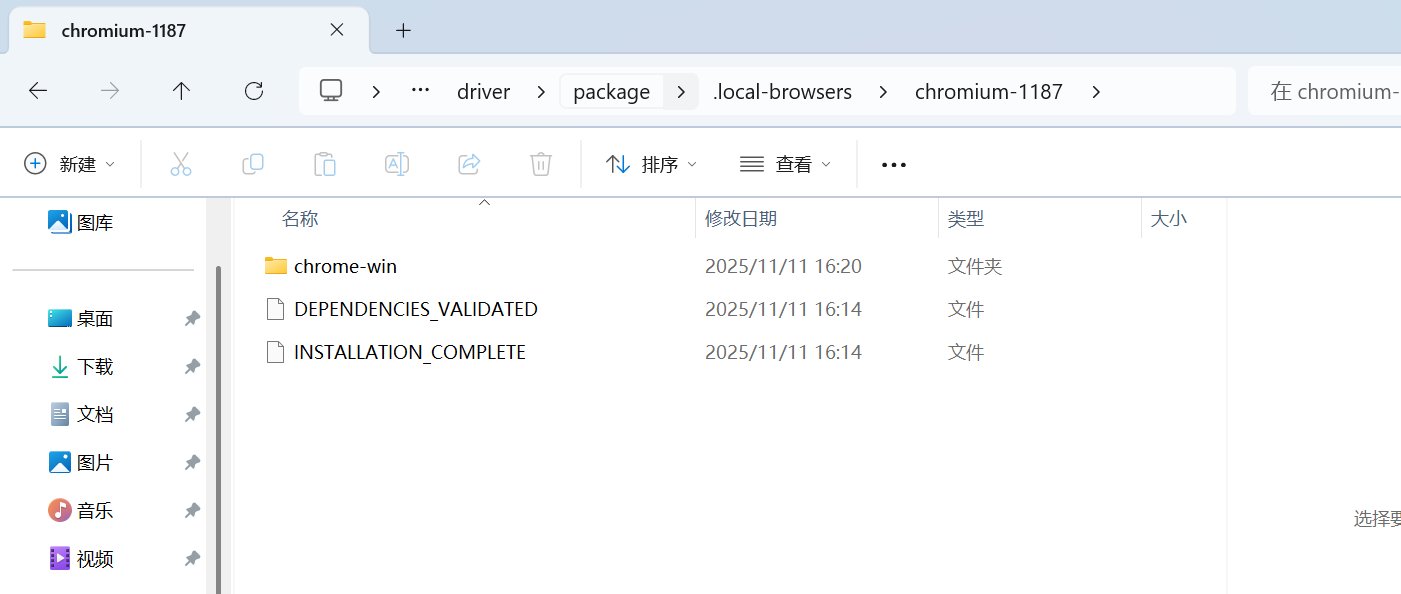Viewport: 1401px width, 594px height.
Task: Click the up-folder arrow button
Action: [181, 91]
